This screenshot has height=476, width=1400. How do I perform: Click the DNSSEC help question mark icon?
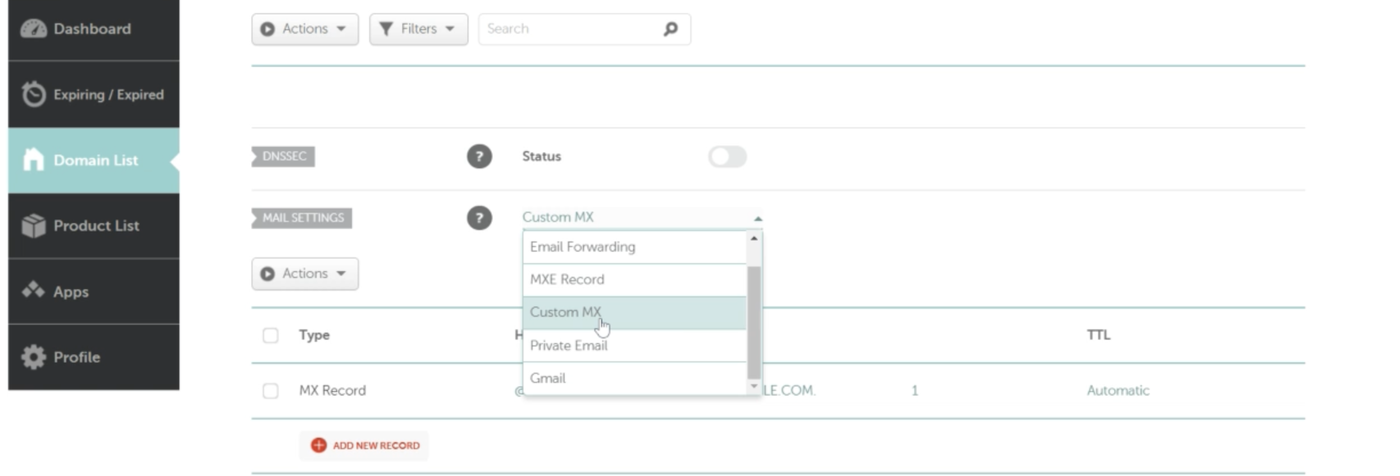tap(480, 156)
